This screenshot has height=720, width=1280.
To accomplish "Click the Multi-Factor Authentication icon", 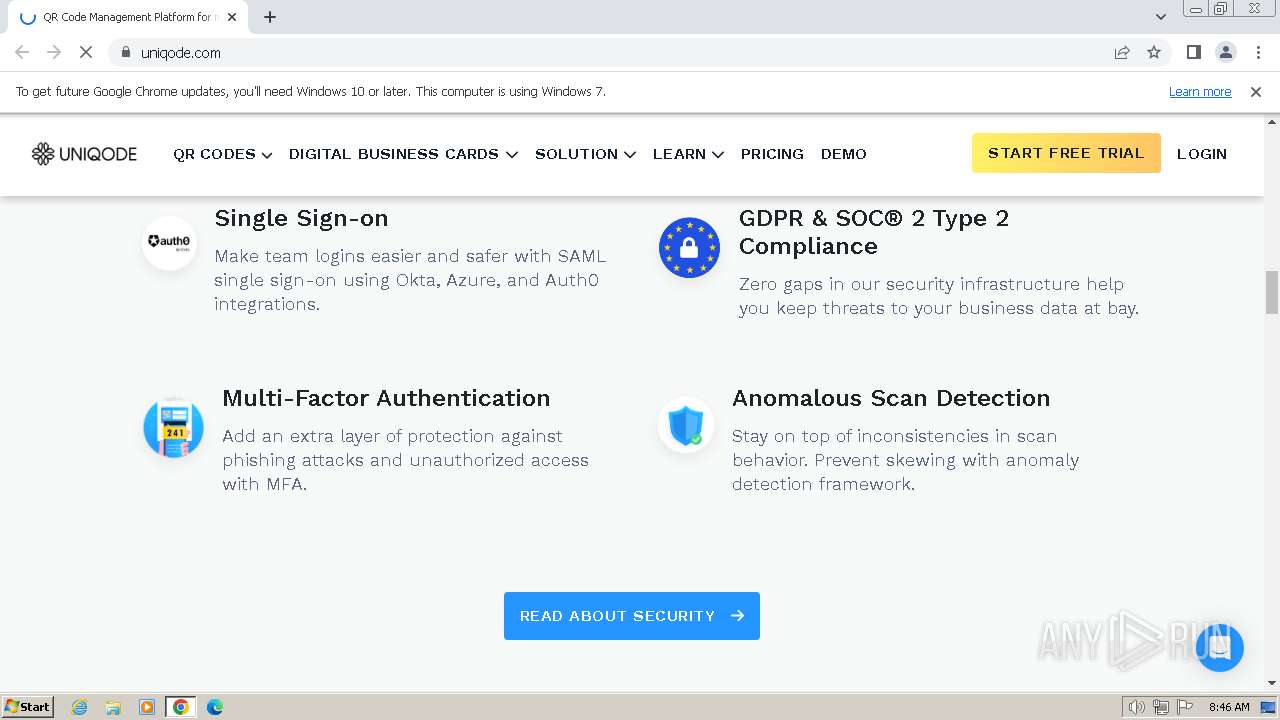I will point(173,427).
